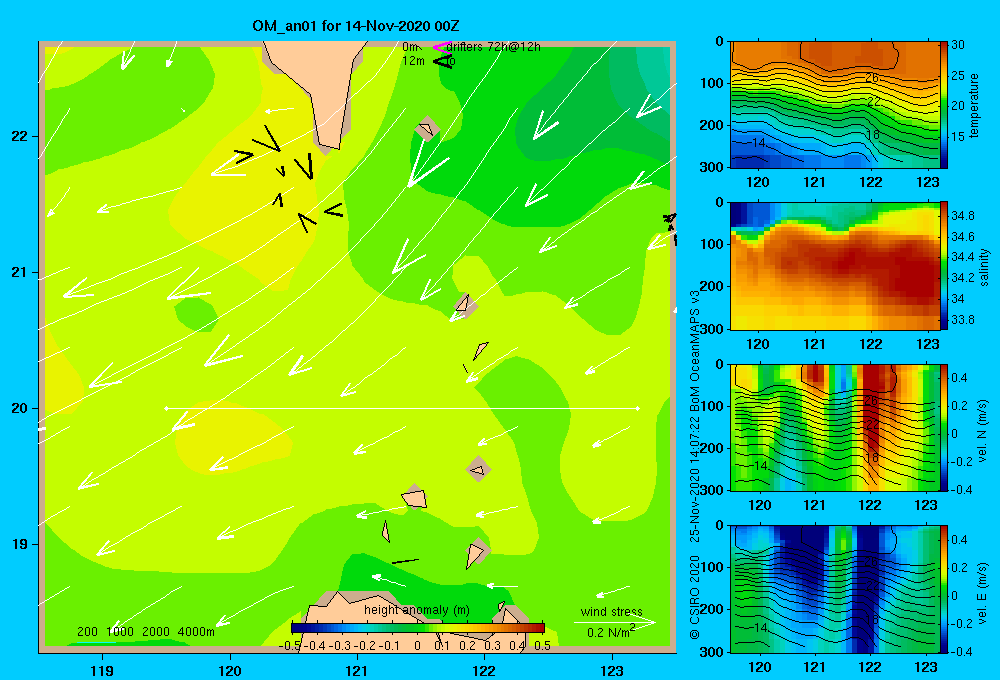The width and height of the screenshot is (1000, 680).
Task: Click the white section line at latitude 20
Action: tap(402, 408)
